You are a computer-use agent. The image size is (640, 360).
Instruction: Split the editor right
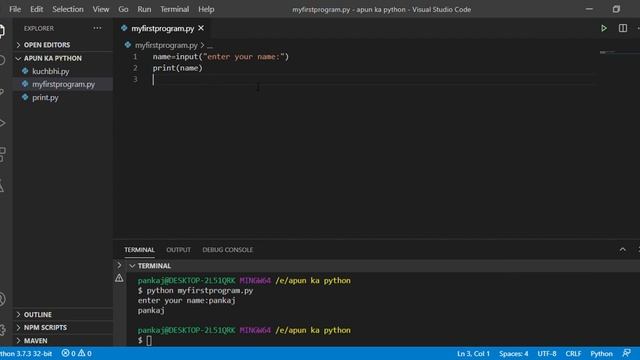coord(622,28)
